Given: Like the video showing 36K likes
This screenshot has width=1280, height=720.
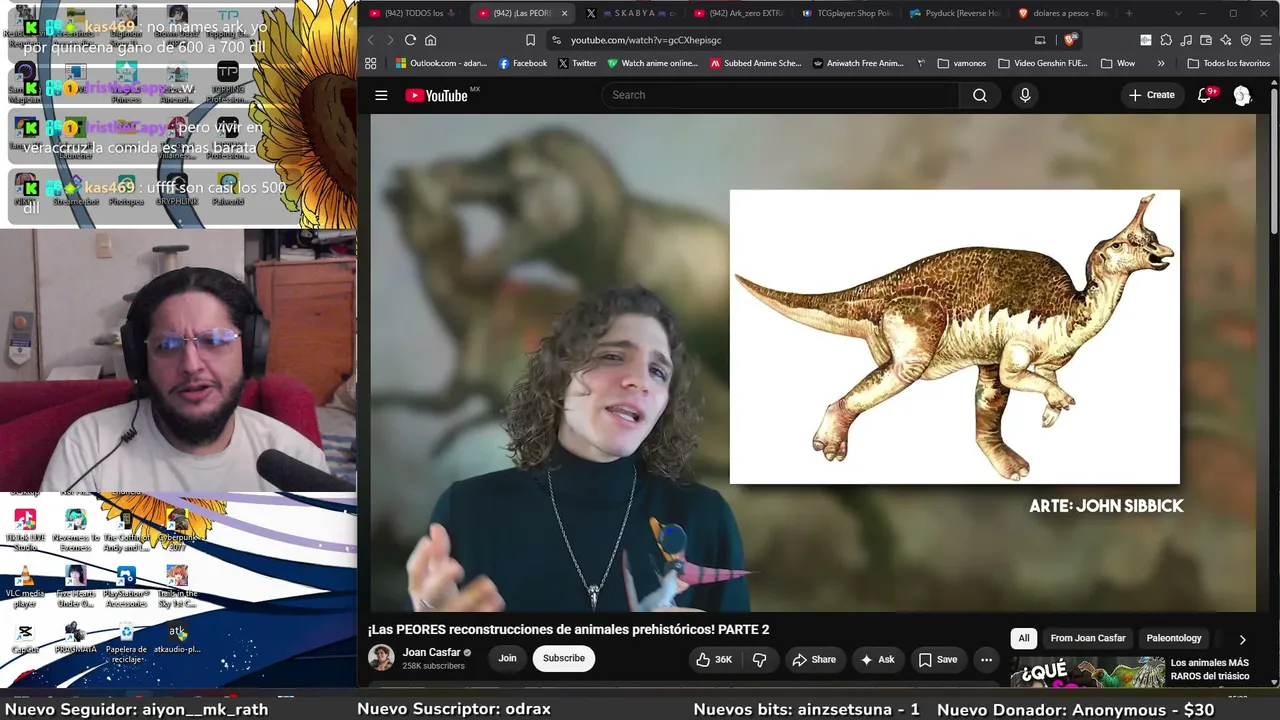Looking at the screenshot, I should 714,659.
